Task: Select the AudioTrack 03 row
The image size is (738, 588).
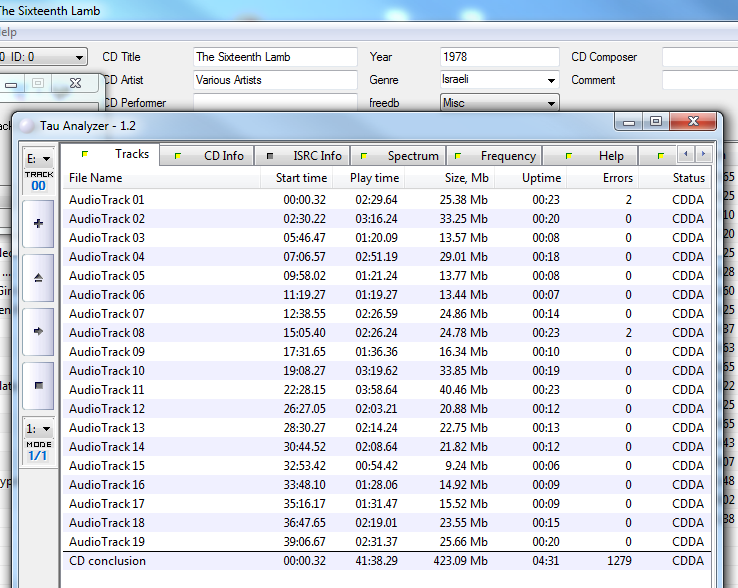Action: point(386,238)
